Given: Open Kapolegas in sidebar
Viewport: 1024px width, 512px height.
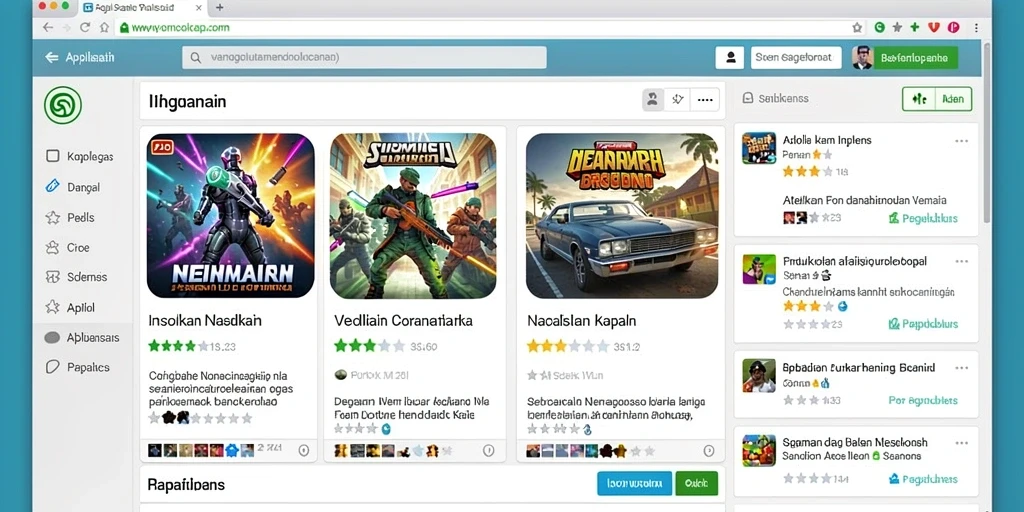Looking at the screenshot, I should 80,157.
